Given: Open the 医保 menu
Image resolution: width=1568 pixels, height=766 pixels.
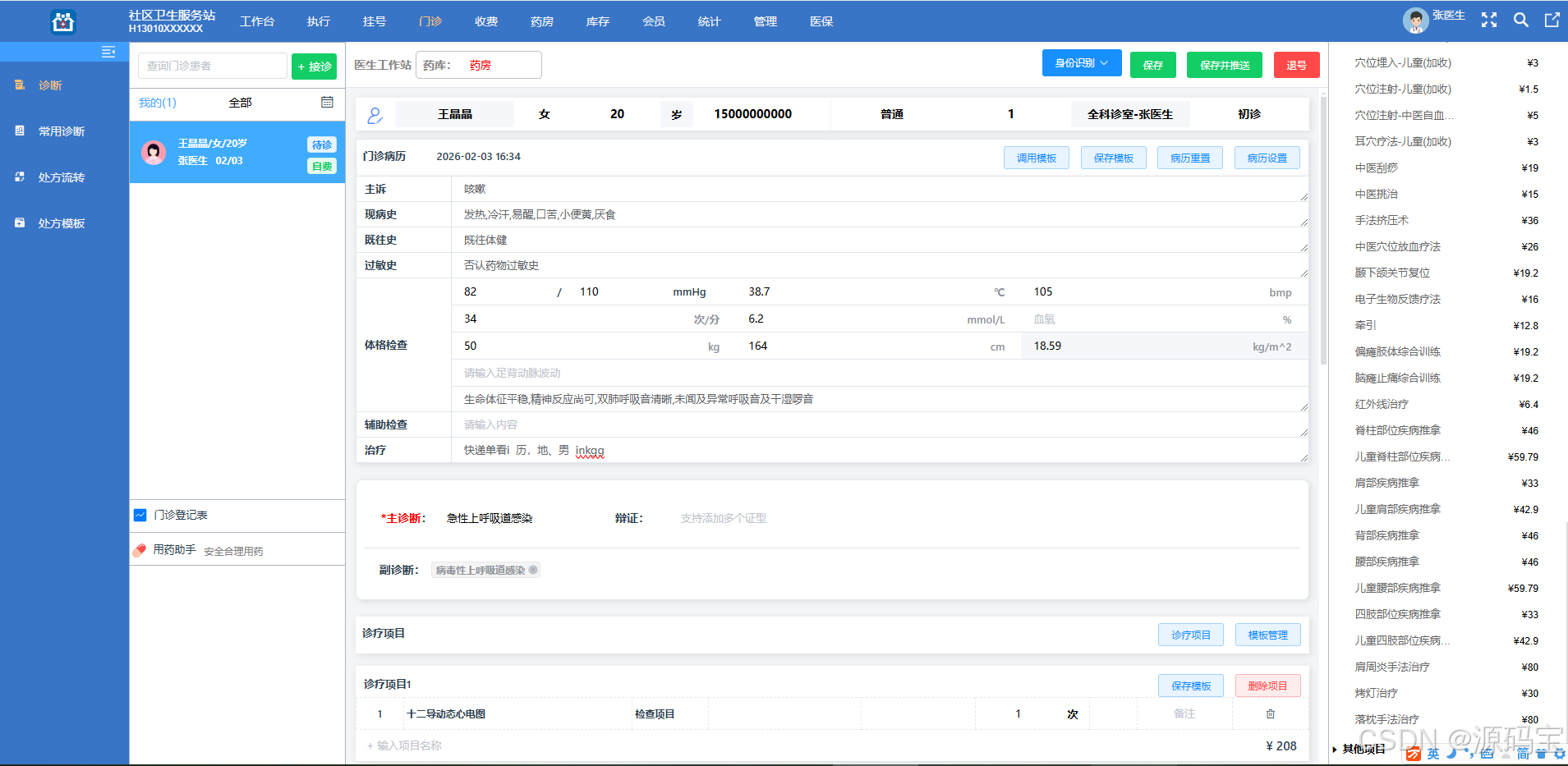Looking at the screenshot, I should pyautogui.click(x=821, y=21).
